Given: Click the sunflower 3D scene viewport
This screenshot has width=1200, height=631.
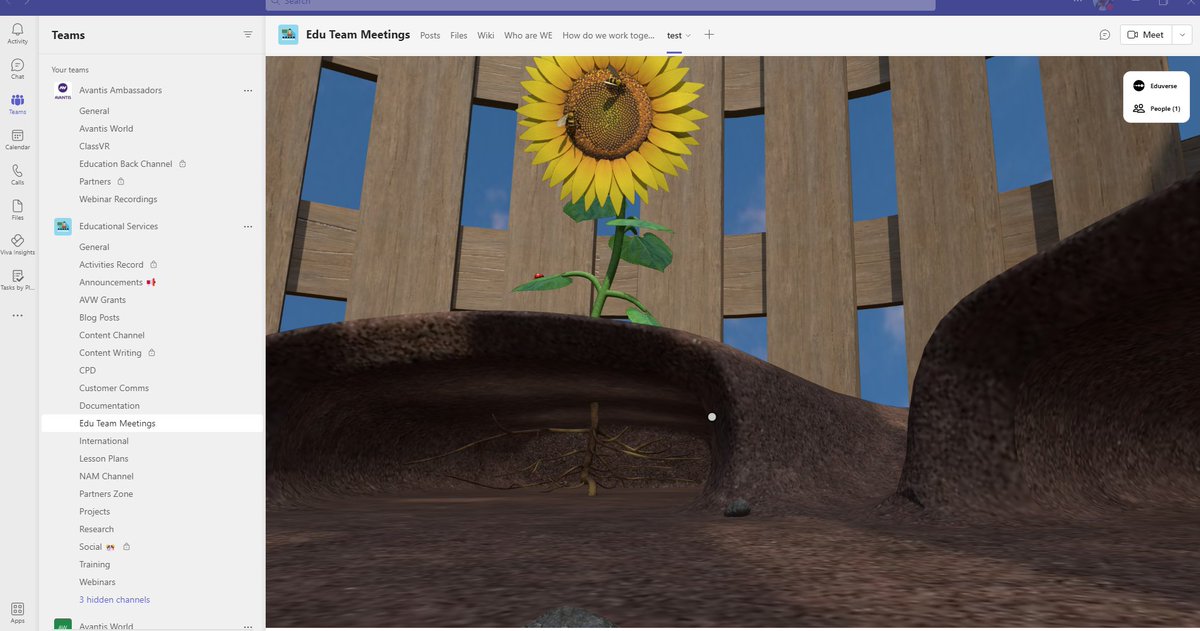Looking at the screenshot, I should pos(732,342).
